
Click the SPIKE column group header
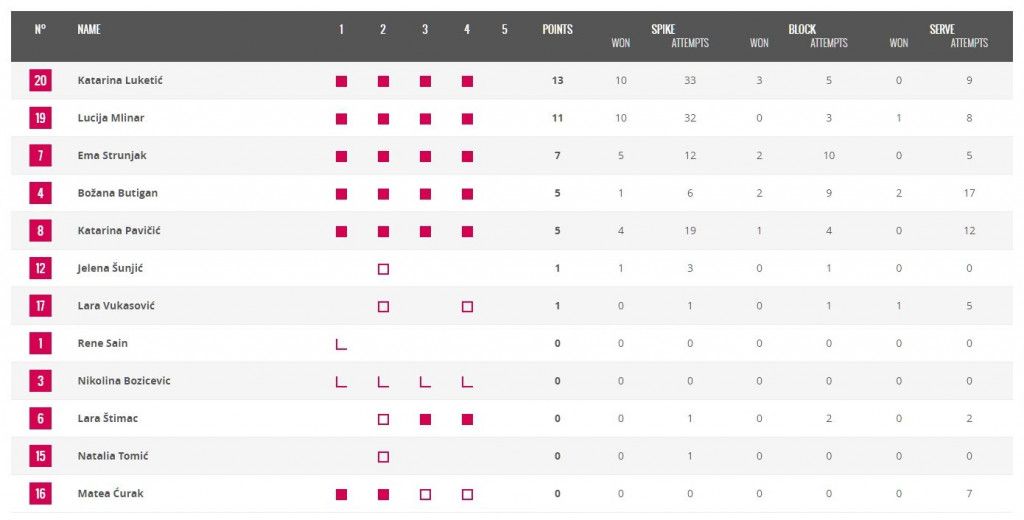tap(663, 29)
